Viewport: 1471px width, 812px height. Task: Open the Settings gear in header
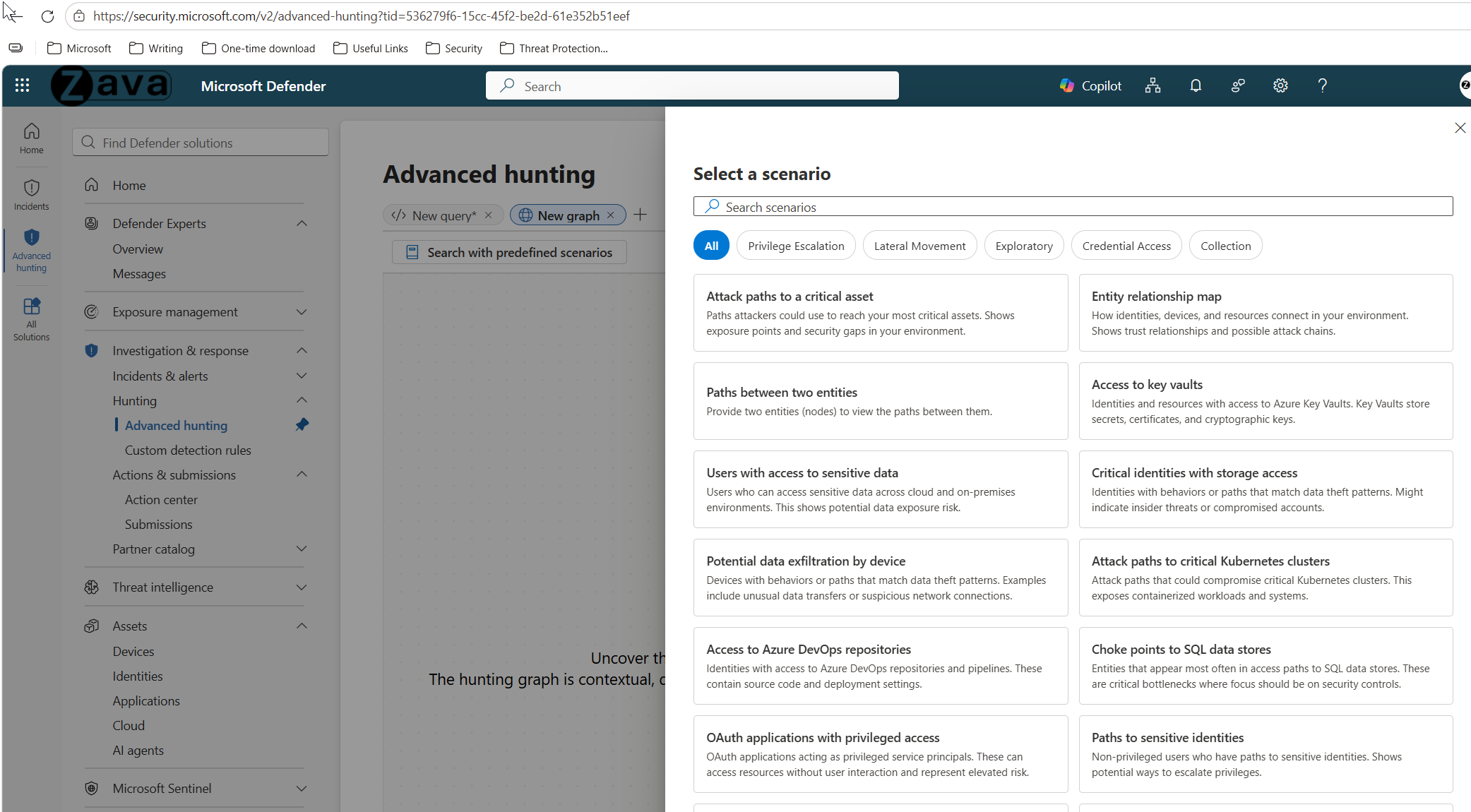point(1280,85)
